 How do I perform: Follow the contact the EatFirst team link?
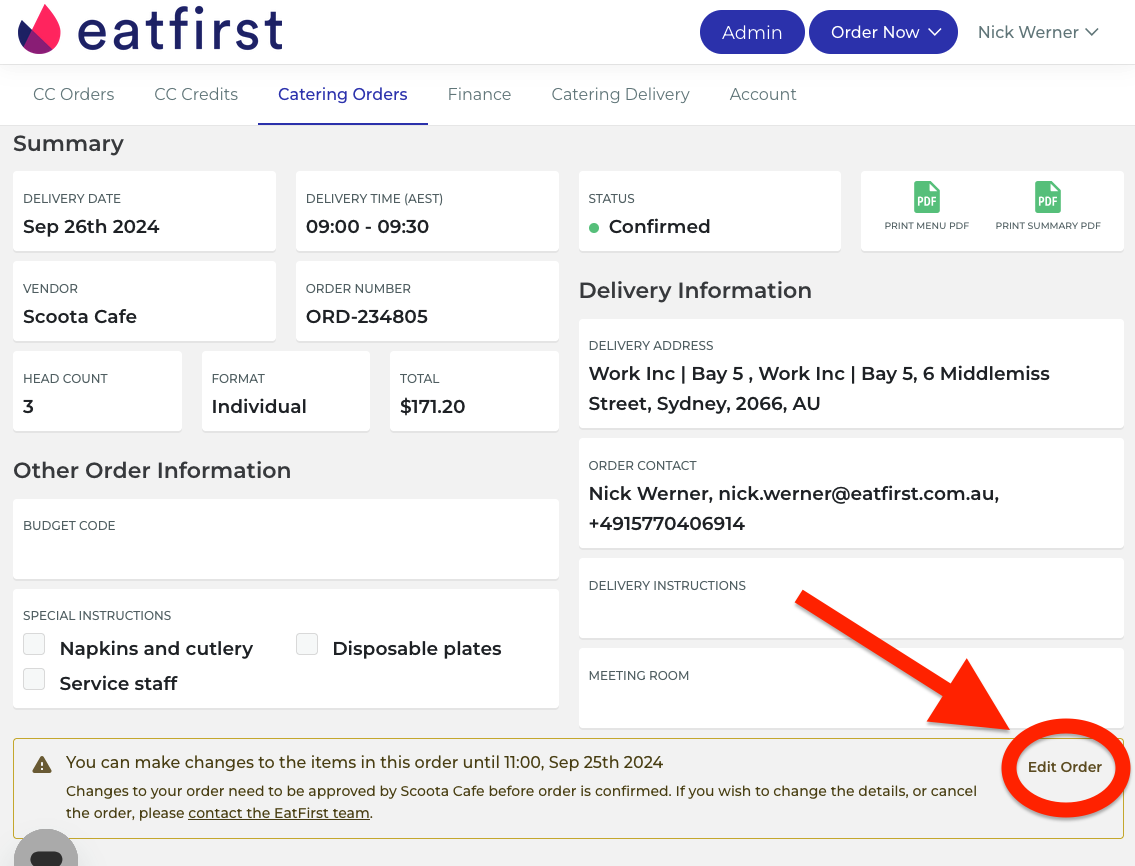pyautogui.click(x=279, y=813)
